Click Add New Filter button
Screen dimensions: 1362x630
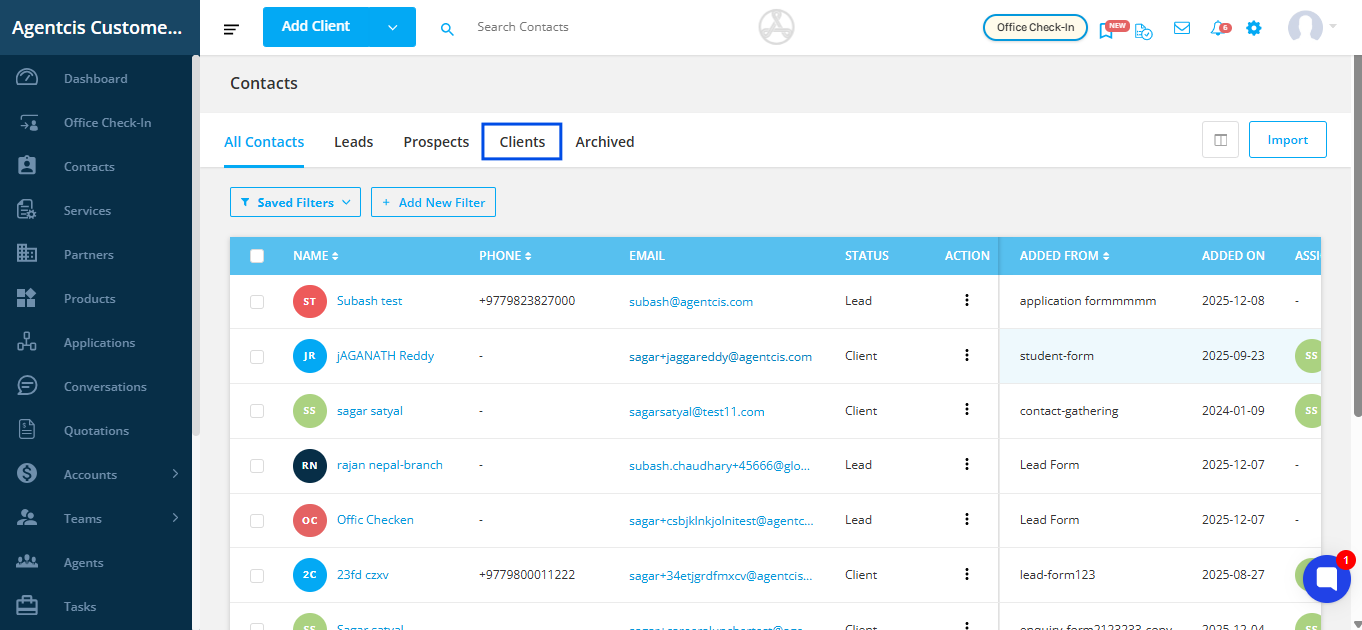coord(433,202)
